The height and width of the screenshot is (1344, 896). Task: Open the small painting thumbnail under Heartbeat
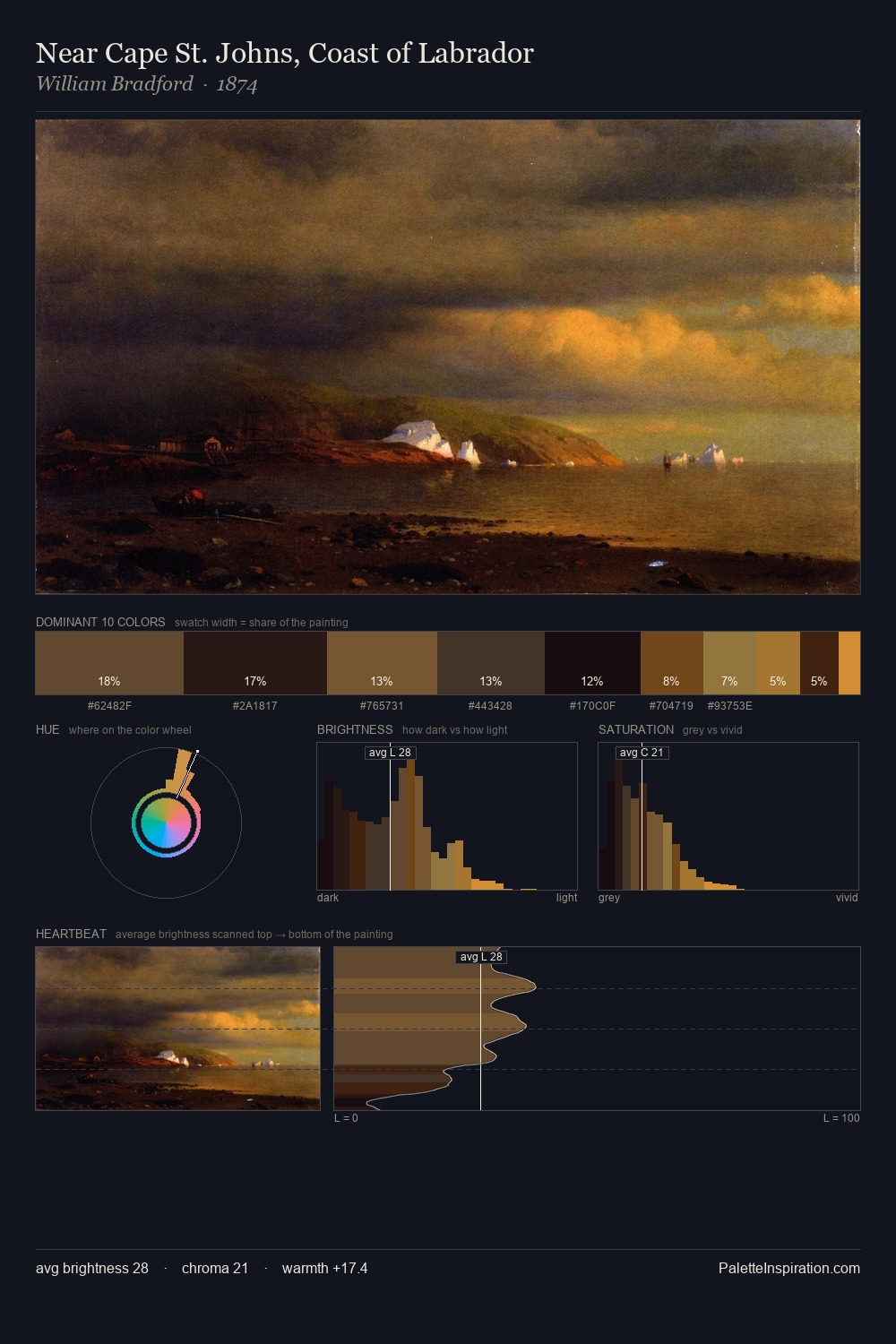click(177, 1029)
